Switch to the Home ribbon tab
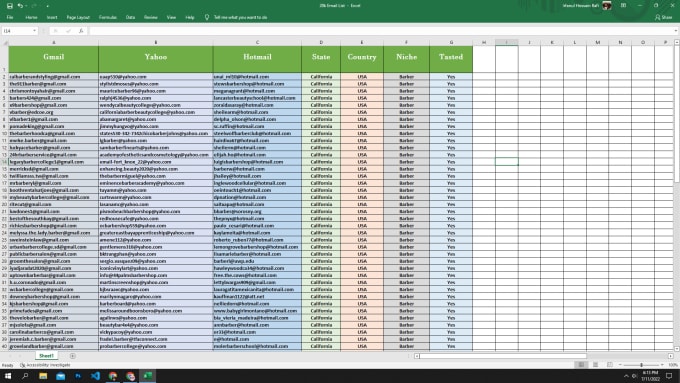 coord(31,17)
